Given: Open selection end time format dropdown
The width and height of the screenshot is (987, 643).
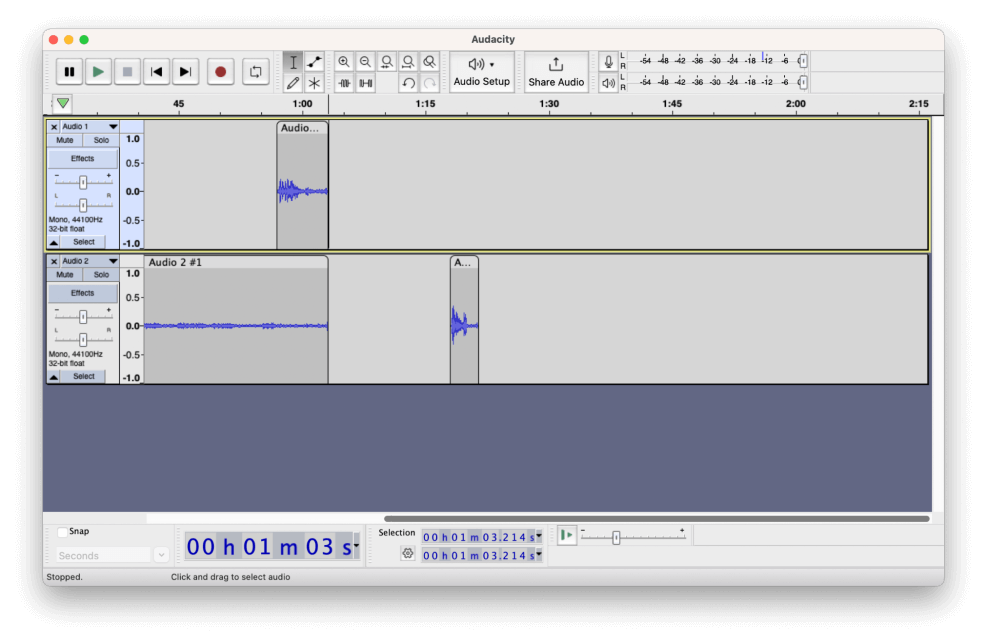Looking at the screenshot, I should (x=539, y=555).
